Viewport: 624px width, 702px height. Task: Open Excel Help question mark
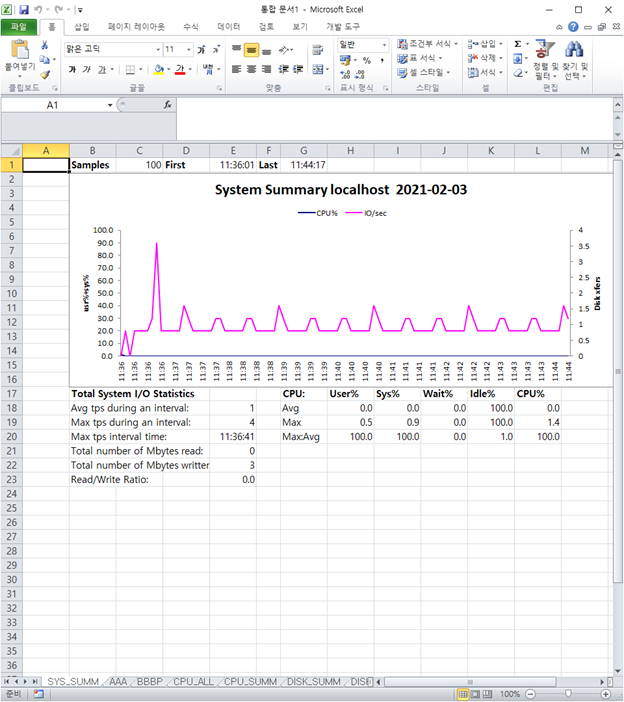(573, 27)
